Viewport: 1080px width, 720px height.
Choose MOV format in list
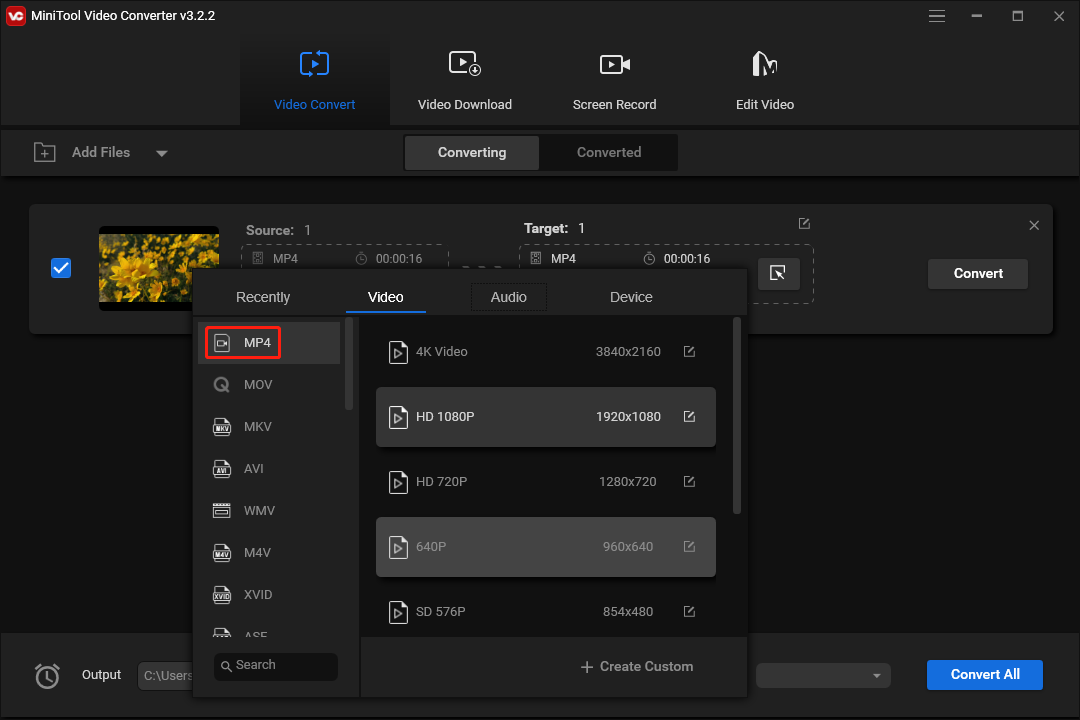[x=269, y=384]
